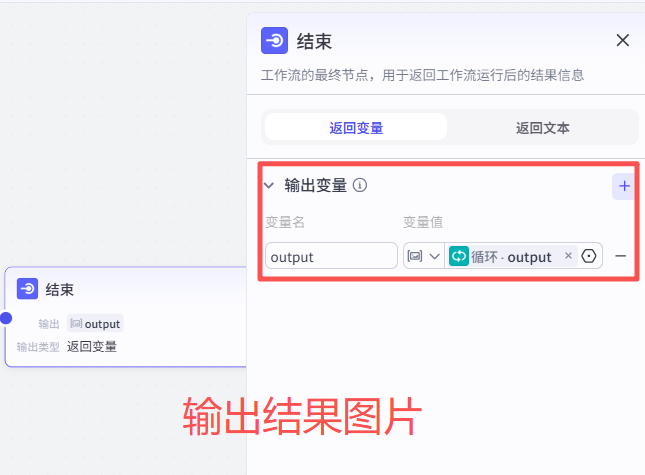Viewport: 645px width, 475px height.
Task: Collapse the 输出变量 section chevron
Action: (x=269, y=185)
